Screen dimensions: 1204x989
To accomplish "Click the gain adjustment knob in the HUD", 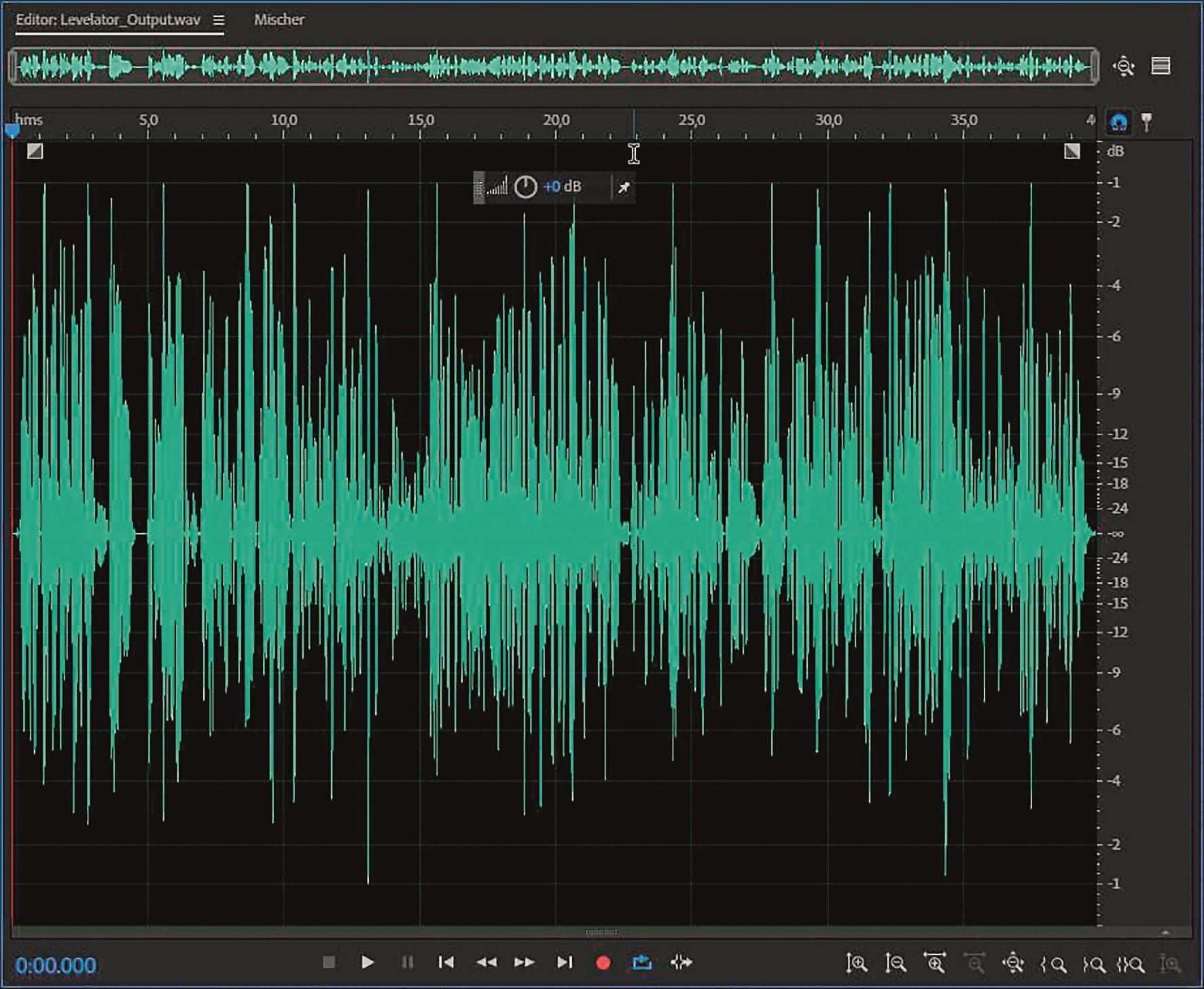I will click(x=525, y=187).
